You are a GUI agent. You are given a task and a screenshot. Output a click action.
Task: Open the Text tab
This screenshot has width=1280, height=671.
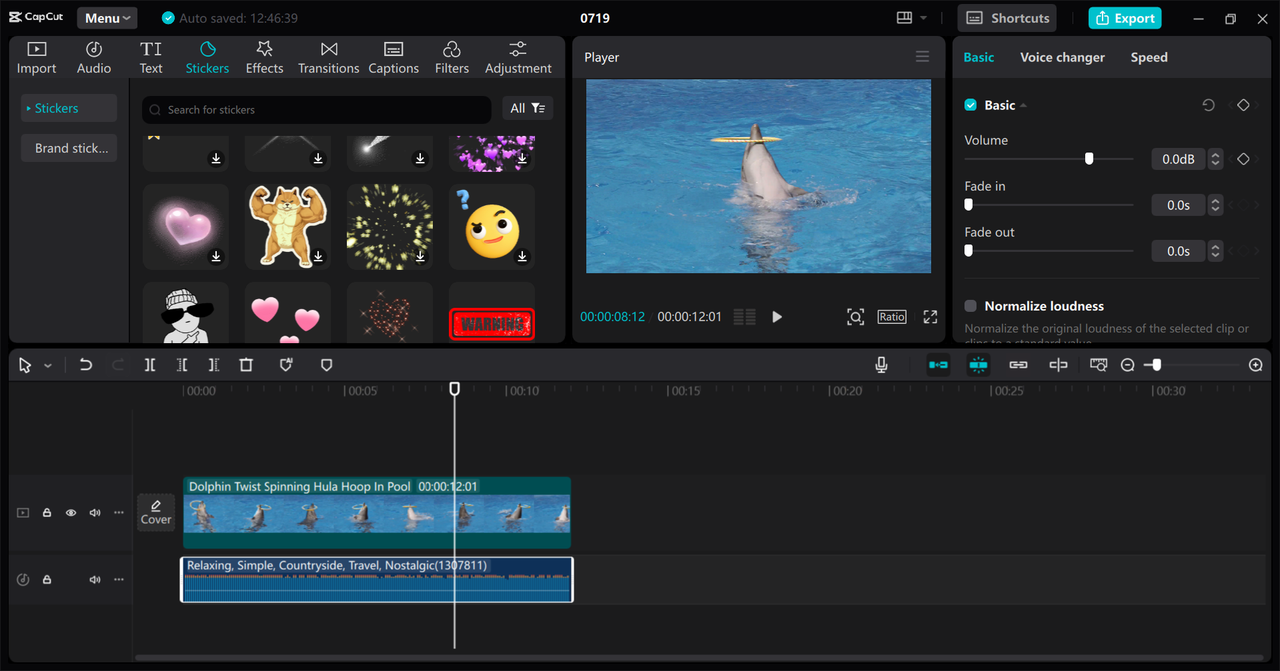pos(151,58)
